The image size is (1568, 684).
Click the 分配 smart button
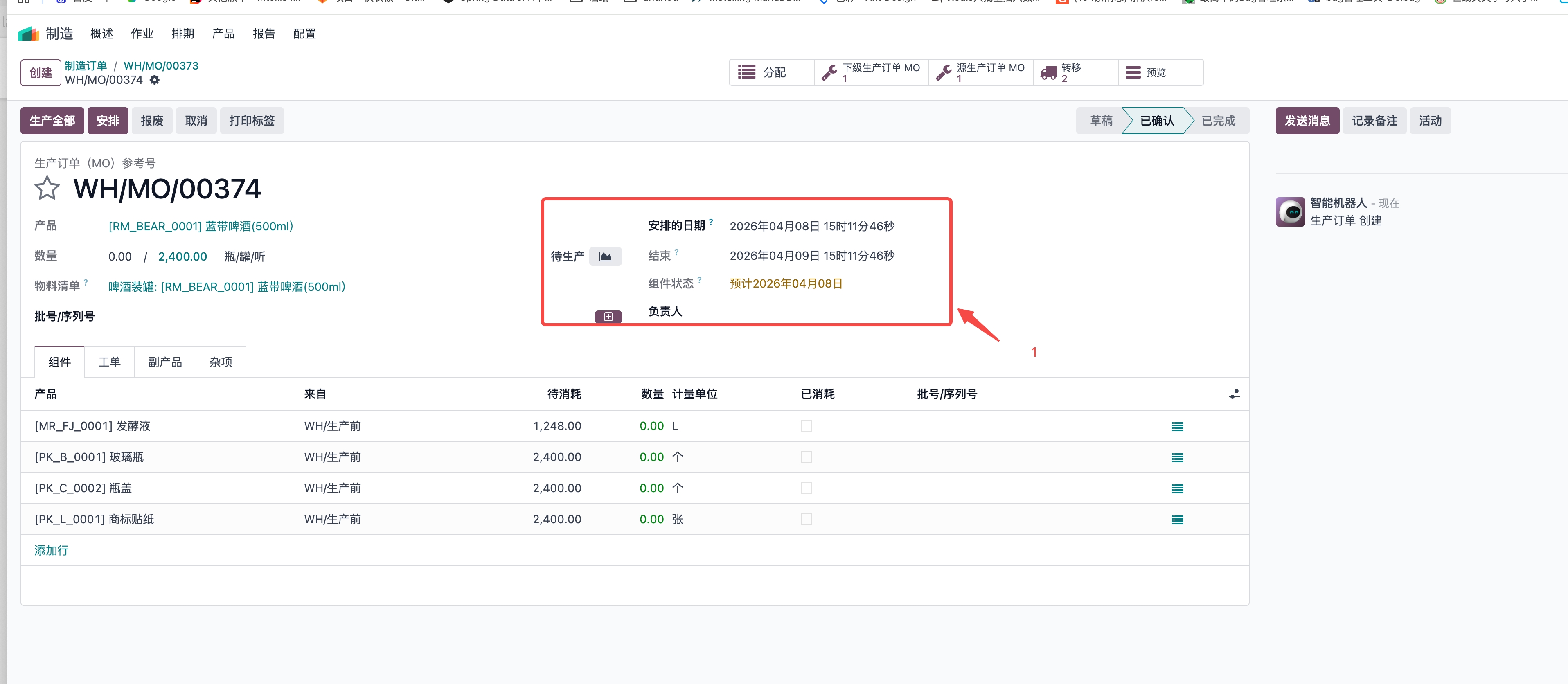pos(771,72)
